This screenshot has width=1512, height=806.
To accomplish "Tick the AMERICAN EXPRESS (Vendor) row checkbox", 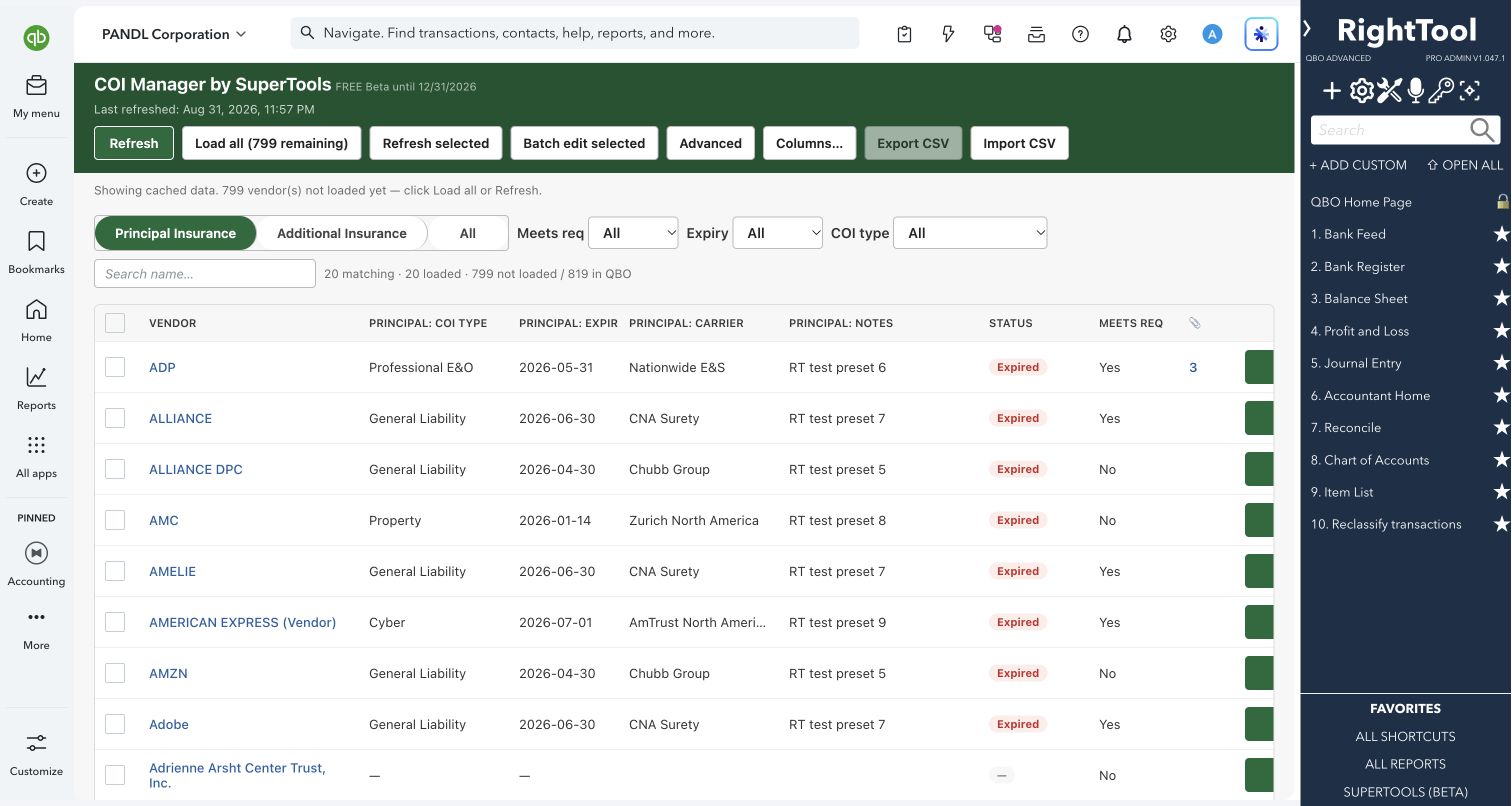I will 115,622.
